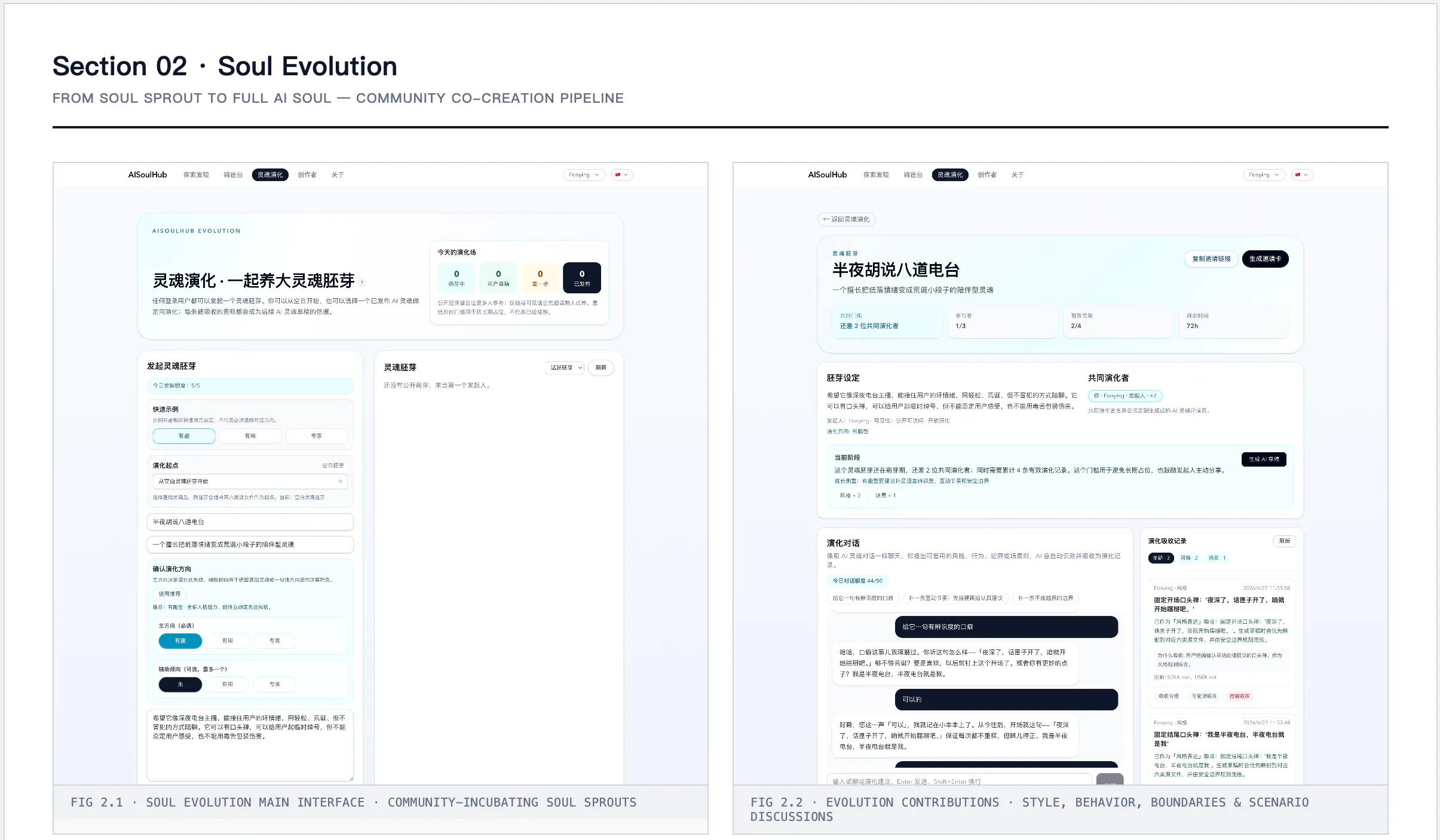This screenshot has width=1440, height=840.
Task: Click 给它一句有辨识度的口癖 suggestion chip
Action: (863, 598)
